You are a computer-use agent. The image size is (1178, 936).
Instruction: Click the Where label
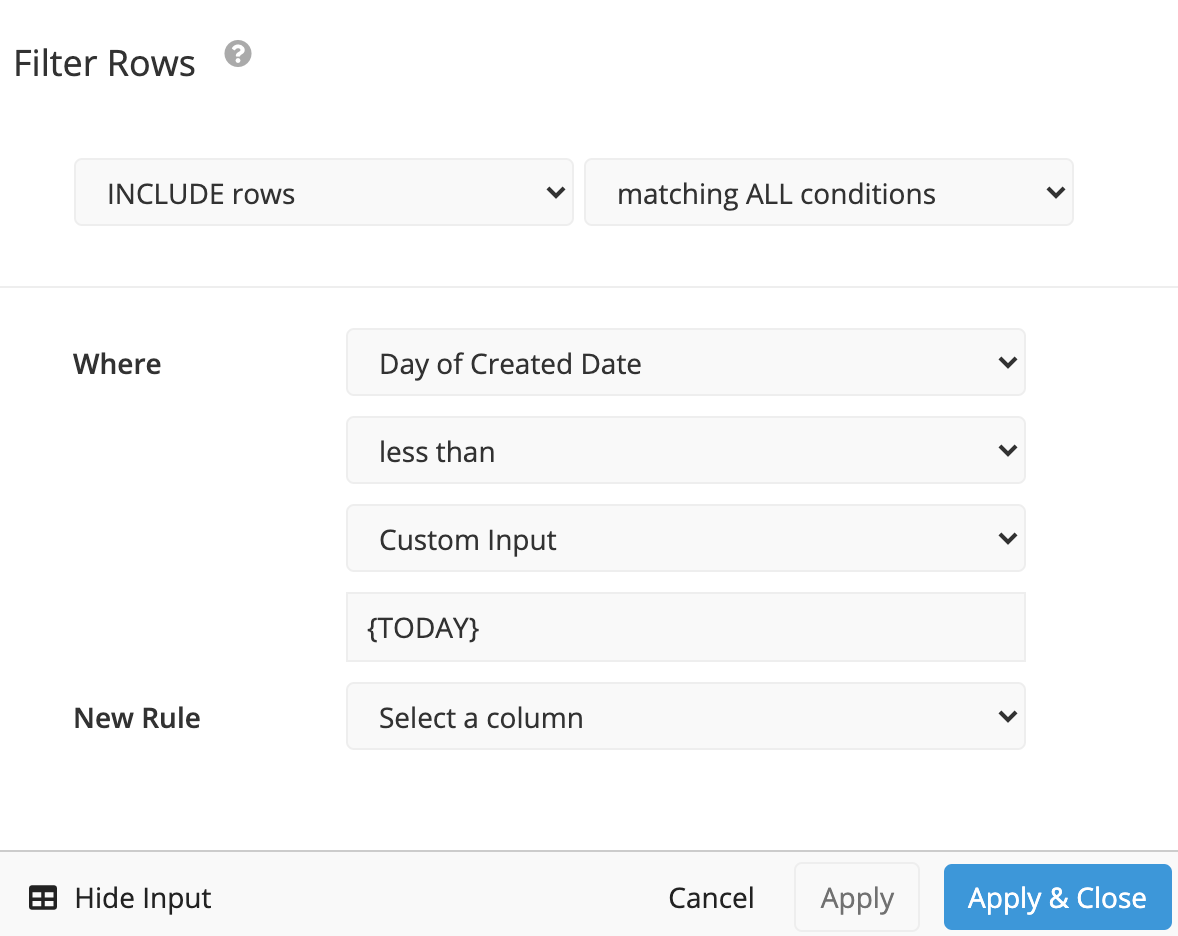[117, 364]
